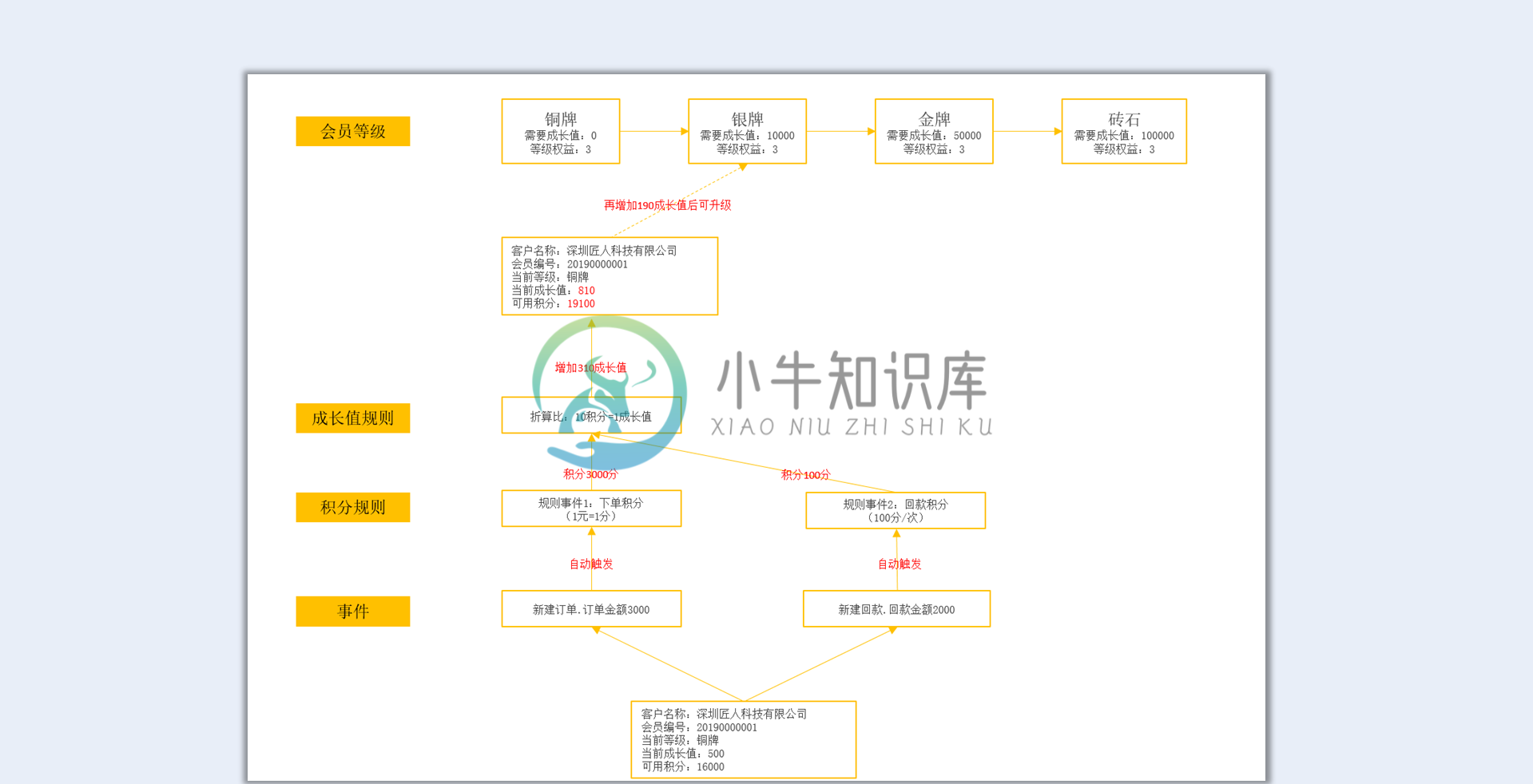Click the box 折算比：10积分=1成长值

[x=591, y=415]
